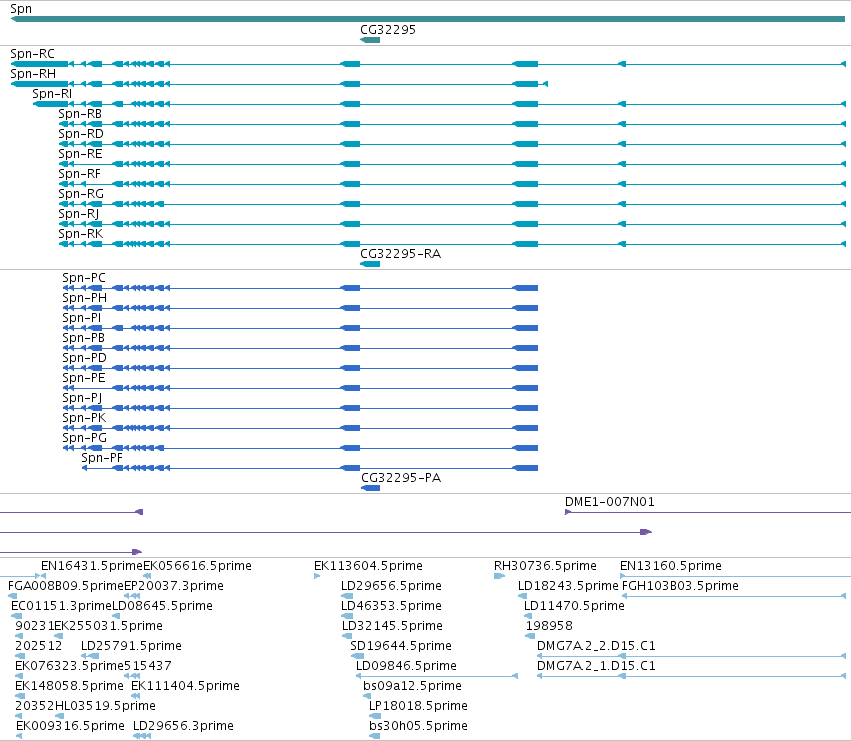Select transcript Spn-RE label
The width and height of the screenshot is (851, 741).
point(80,154)
